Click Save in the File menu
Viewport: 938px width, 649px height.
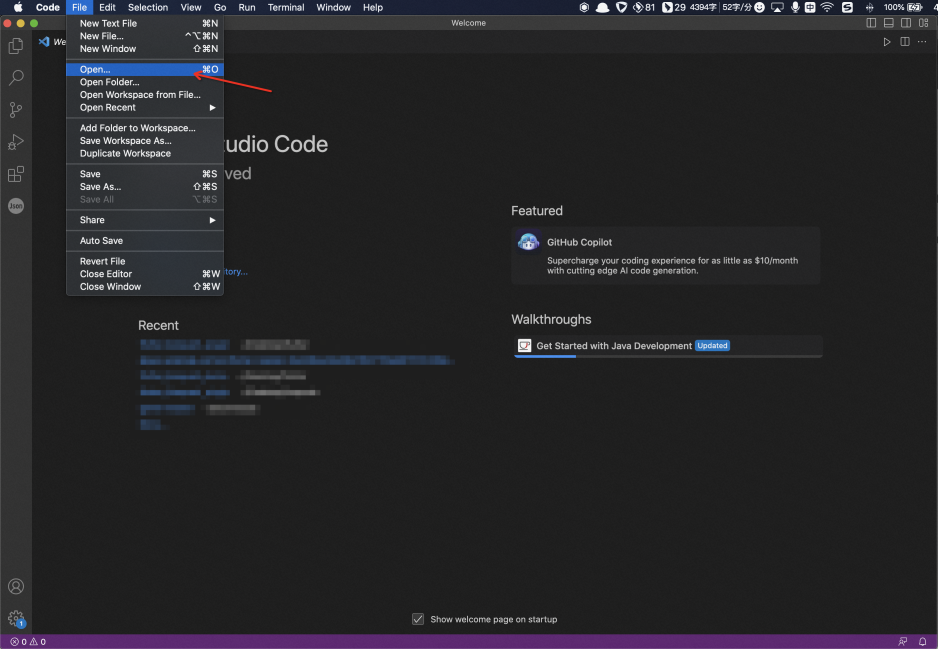pyautogui.click(x=145, y=174)
